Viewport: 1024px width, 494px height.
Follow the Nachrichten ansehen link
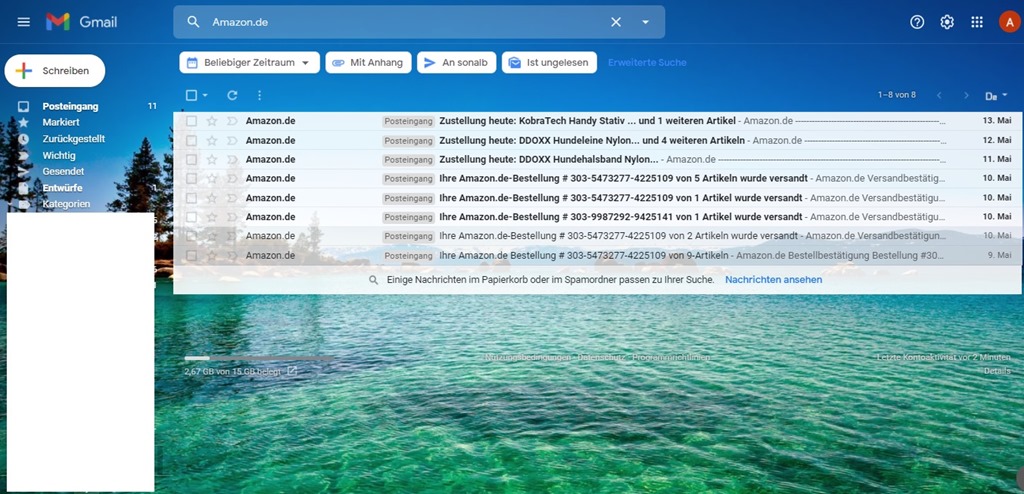click(x=774, y=280)
